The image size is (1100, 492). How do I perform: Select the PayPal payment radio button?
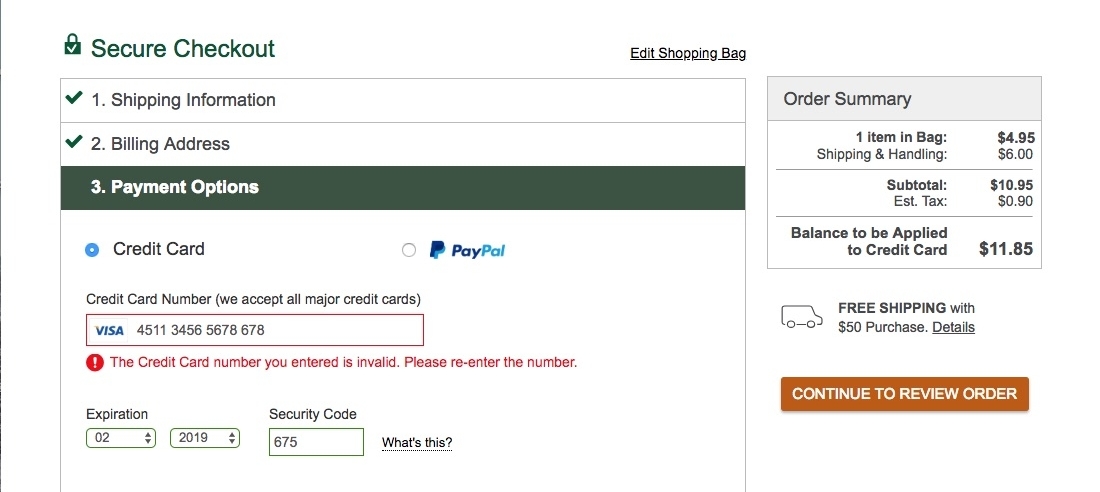coord(408,250)
